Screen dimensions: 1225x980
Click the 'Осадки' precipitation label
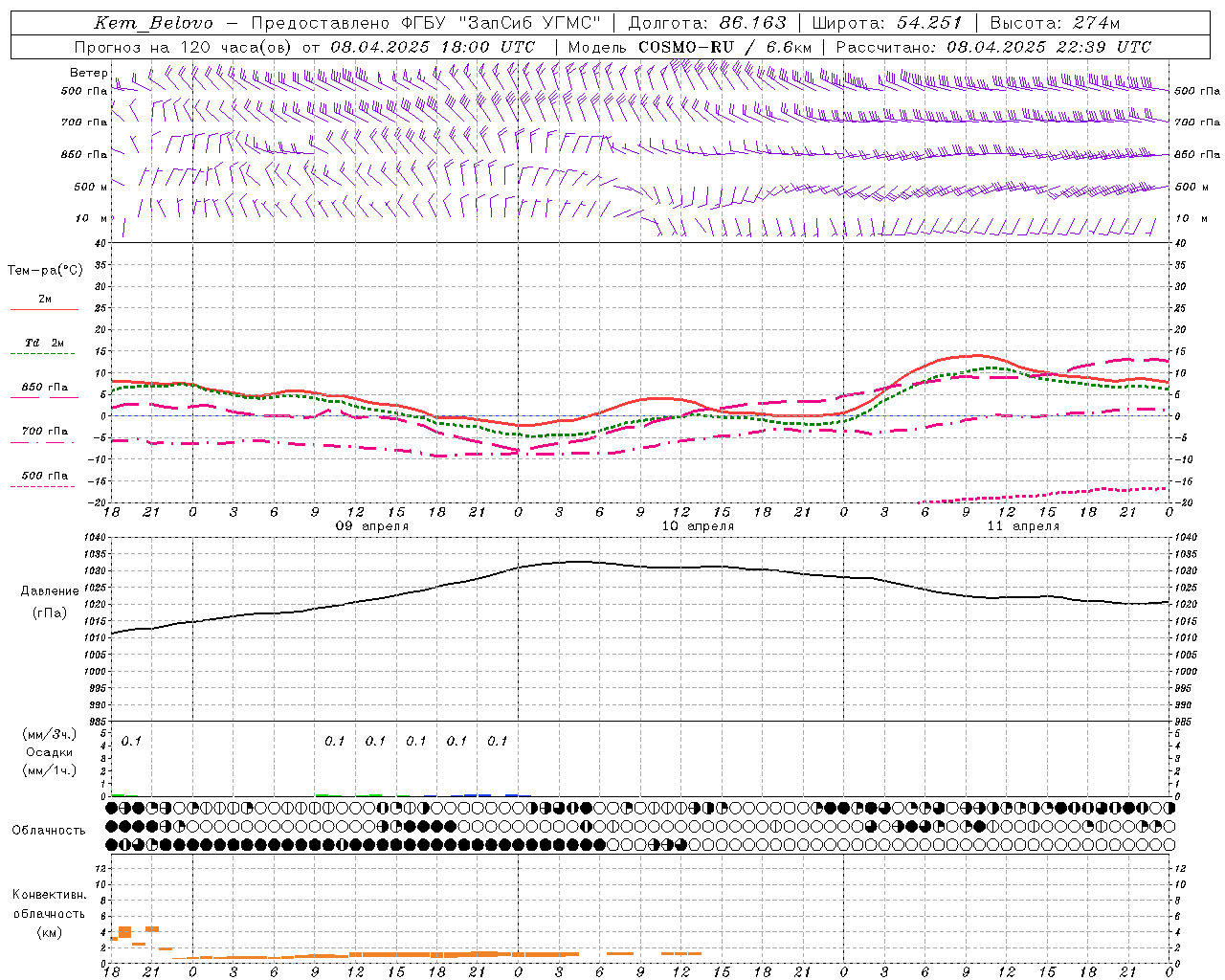[x=49, y=752]
